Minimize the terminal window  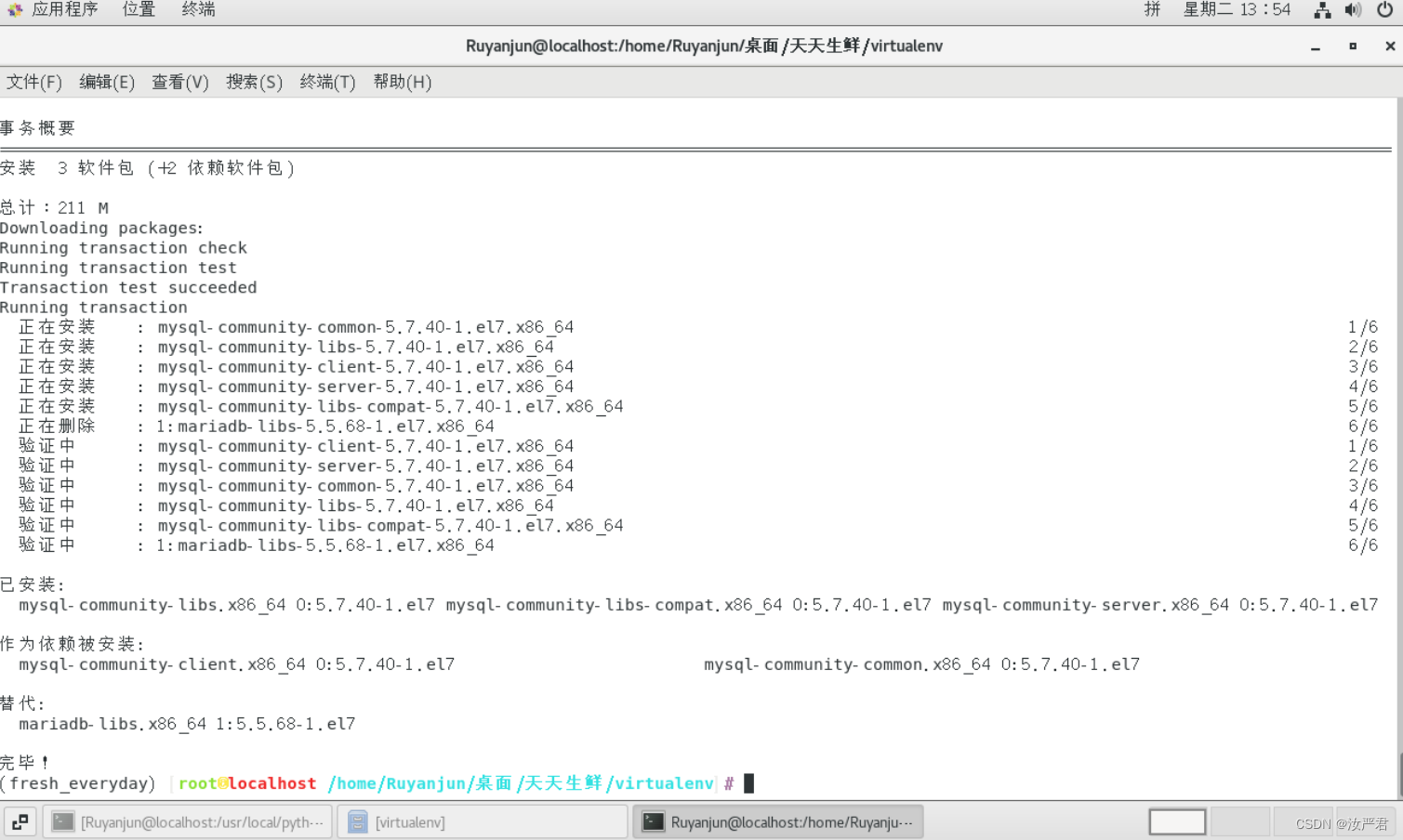tap(1316, 46)
